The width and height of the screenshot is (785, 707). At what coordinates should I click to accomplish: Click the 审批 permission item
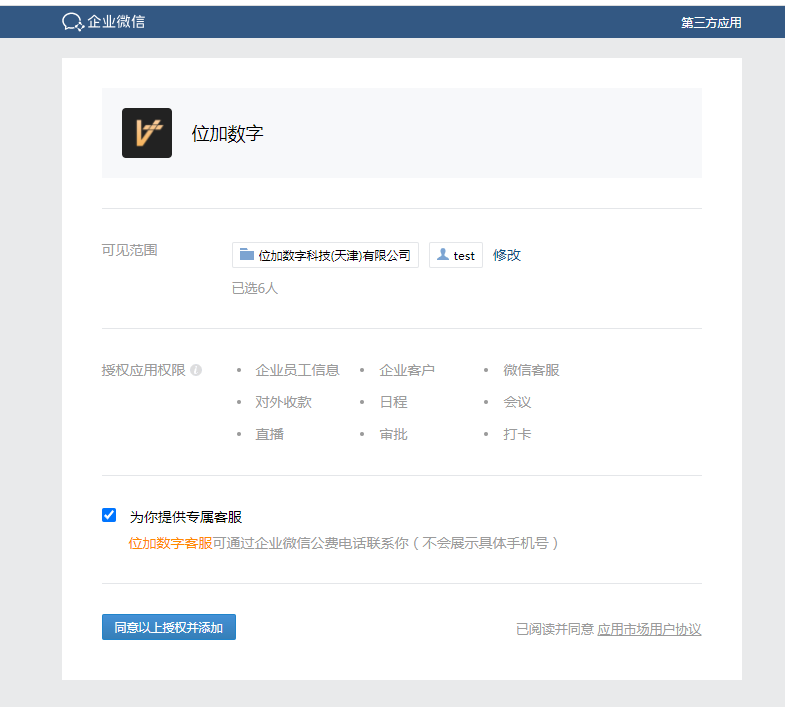pyautogui.click(x=394, y=434)
